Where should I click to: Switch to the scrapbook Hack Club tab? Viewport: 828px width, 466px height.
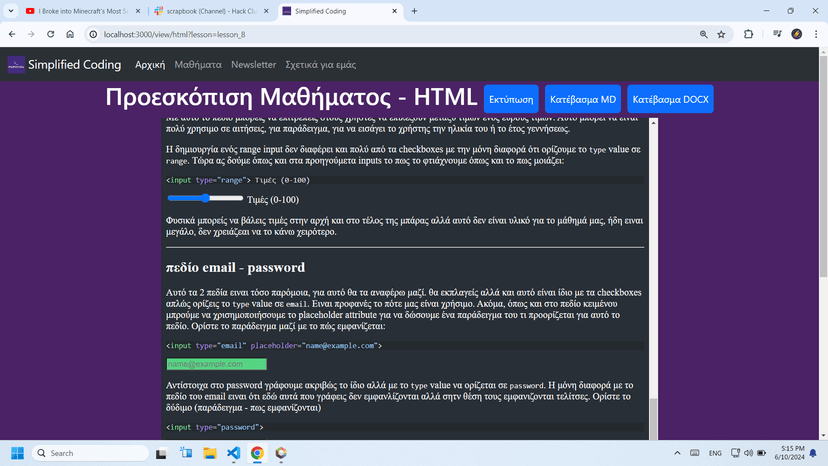[211, 11]
